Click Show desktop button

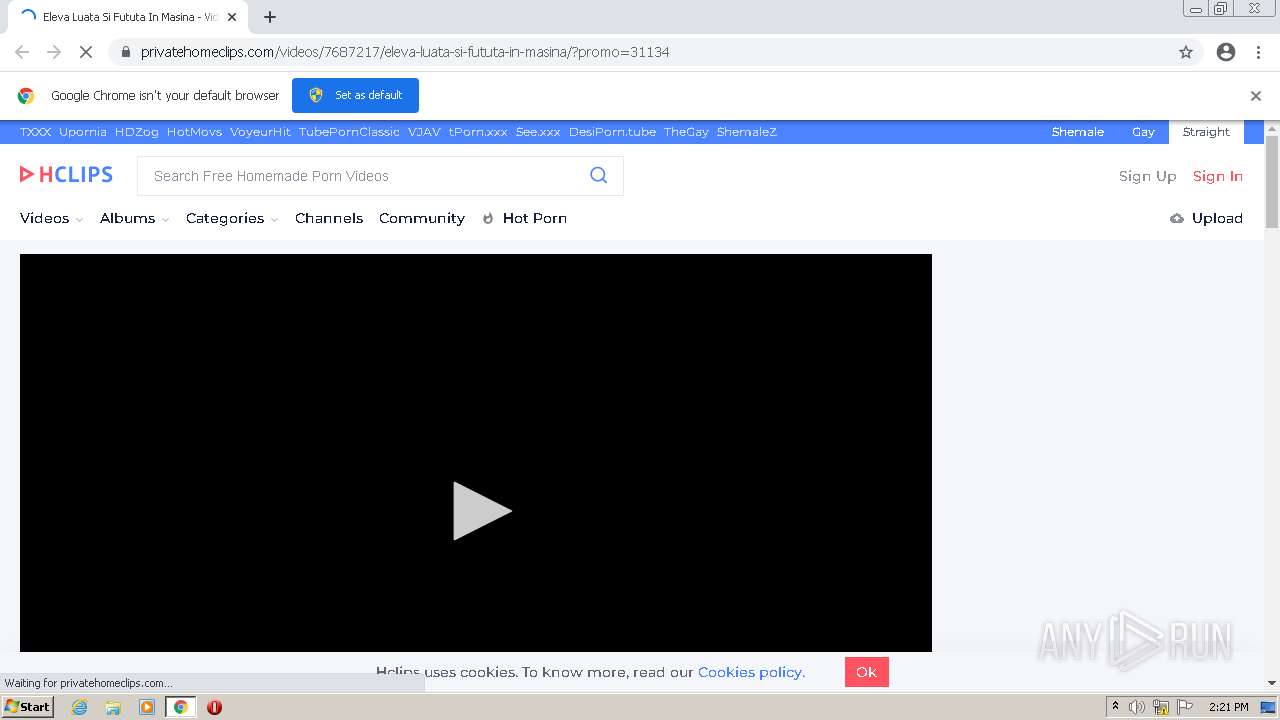[x=1269, y=707]
